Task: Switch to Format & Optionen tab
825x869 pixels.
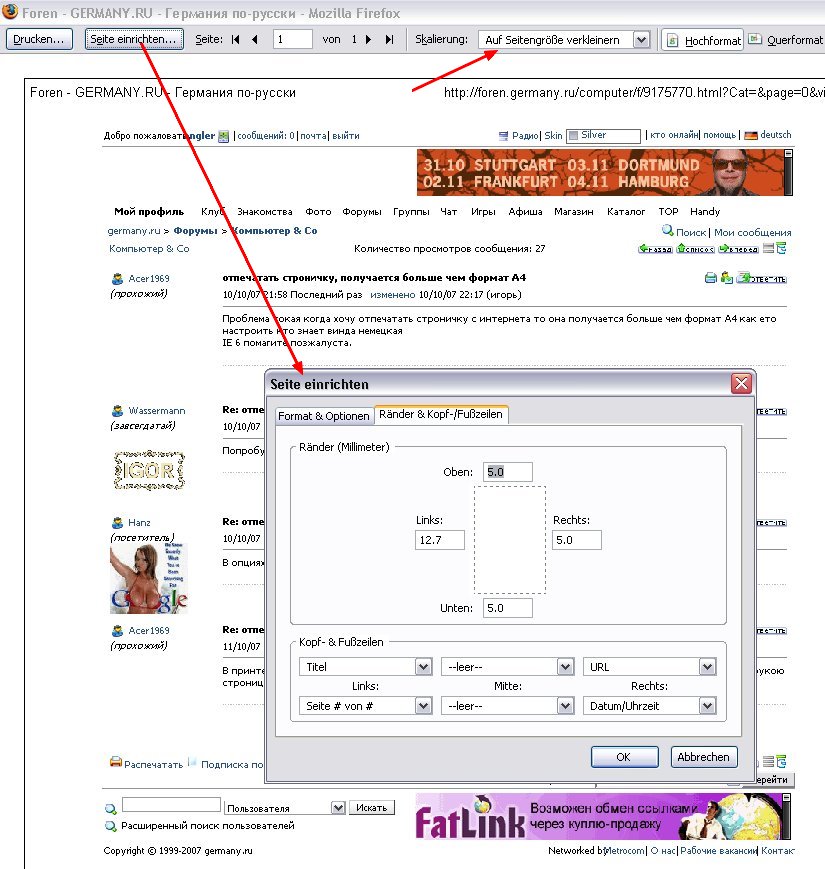Action: click(323, 416)
